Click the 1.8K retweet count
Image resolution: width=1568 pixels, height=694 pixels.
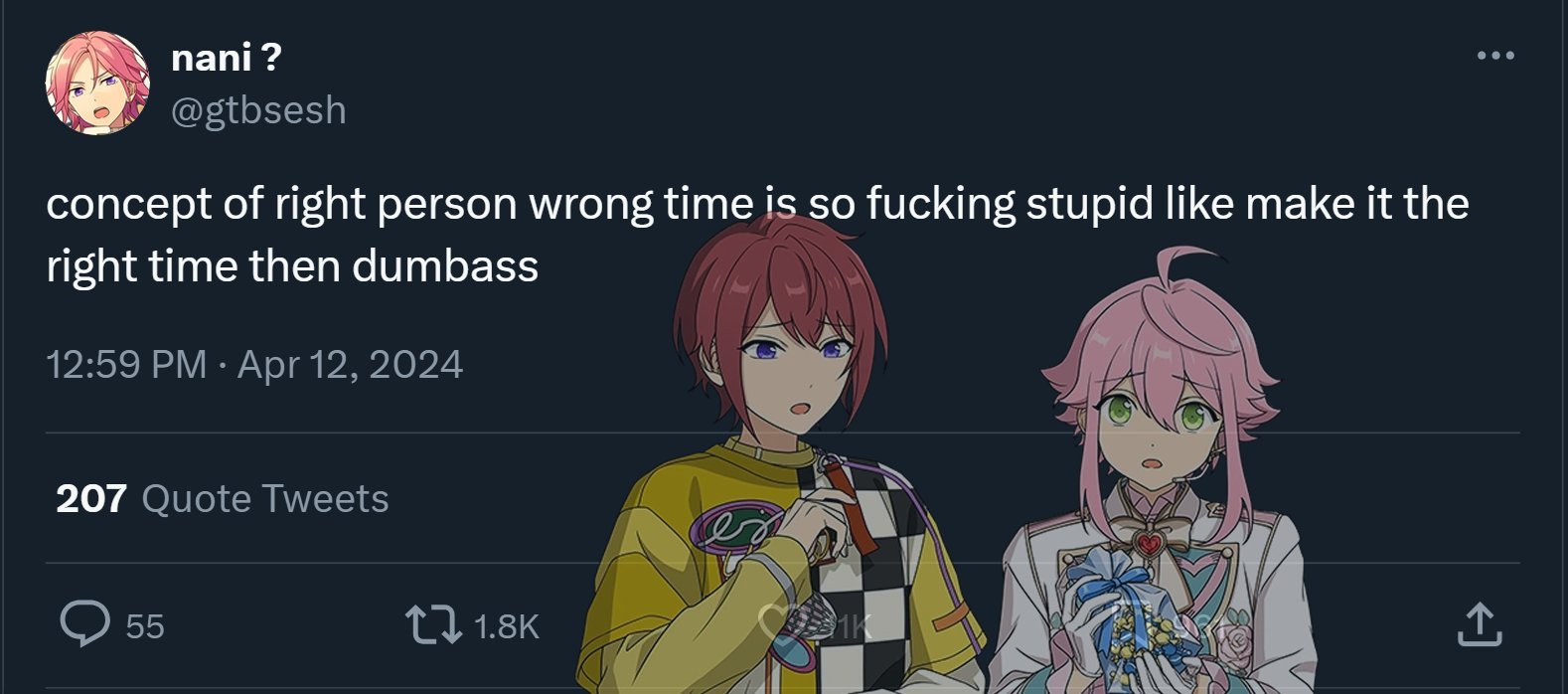tap(507, 625)
